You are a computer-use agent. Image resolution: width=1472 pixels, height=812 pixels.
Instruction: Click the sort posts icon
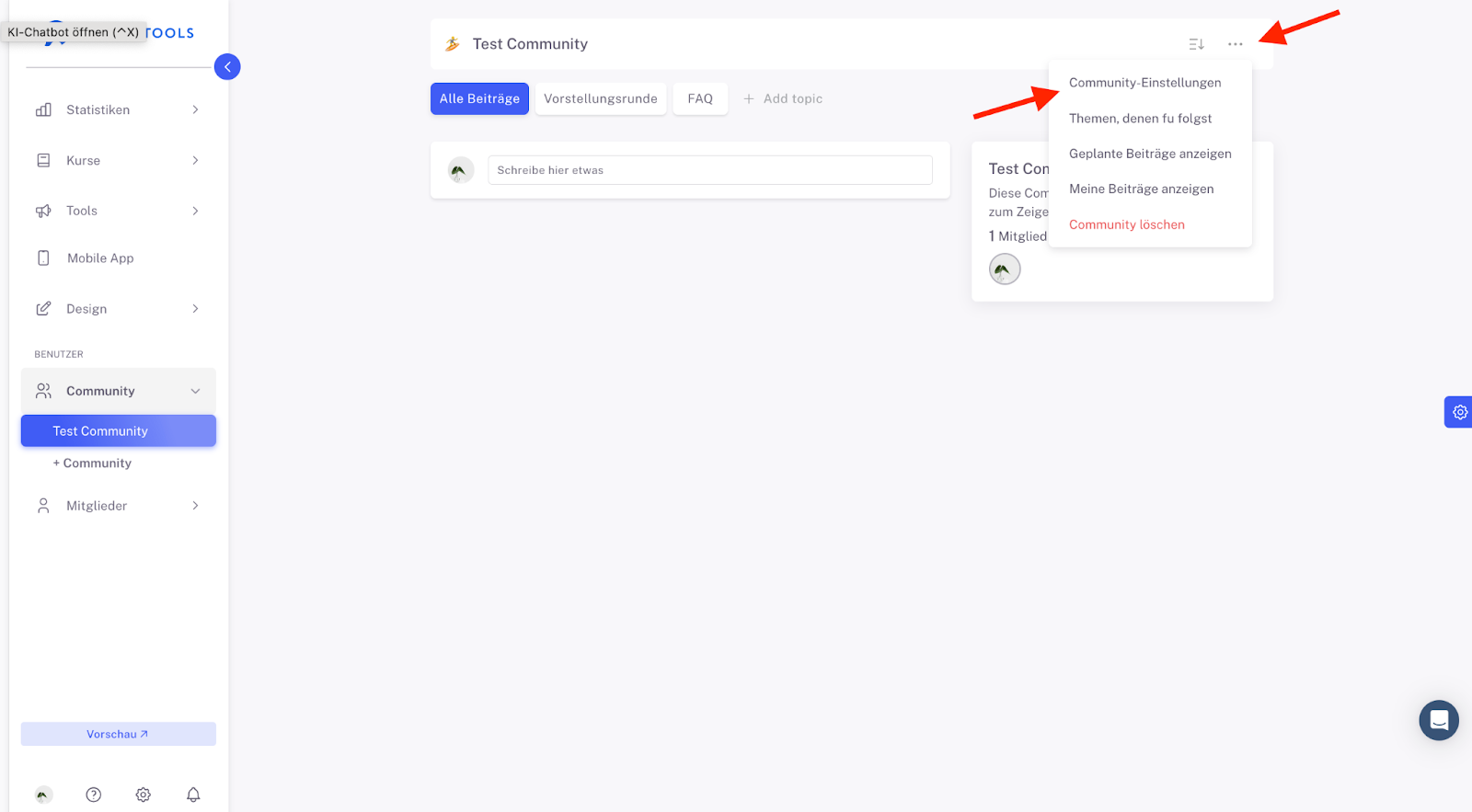point(1196,44)
